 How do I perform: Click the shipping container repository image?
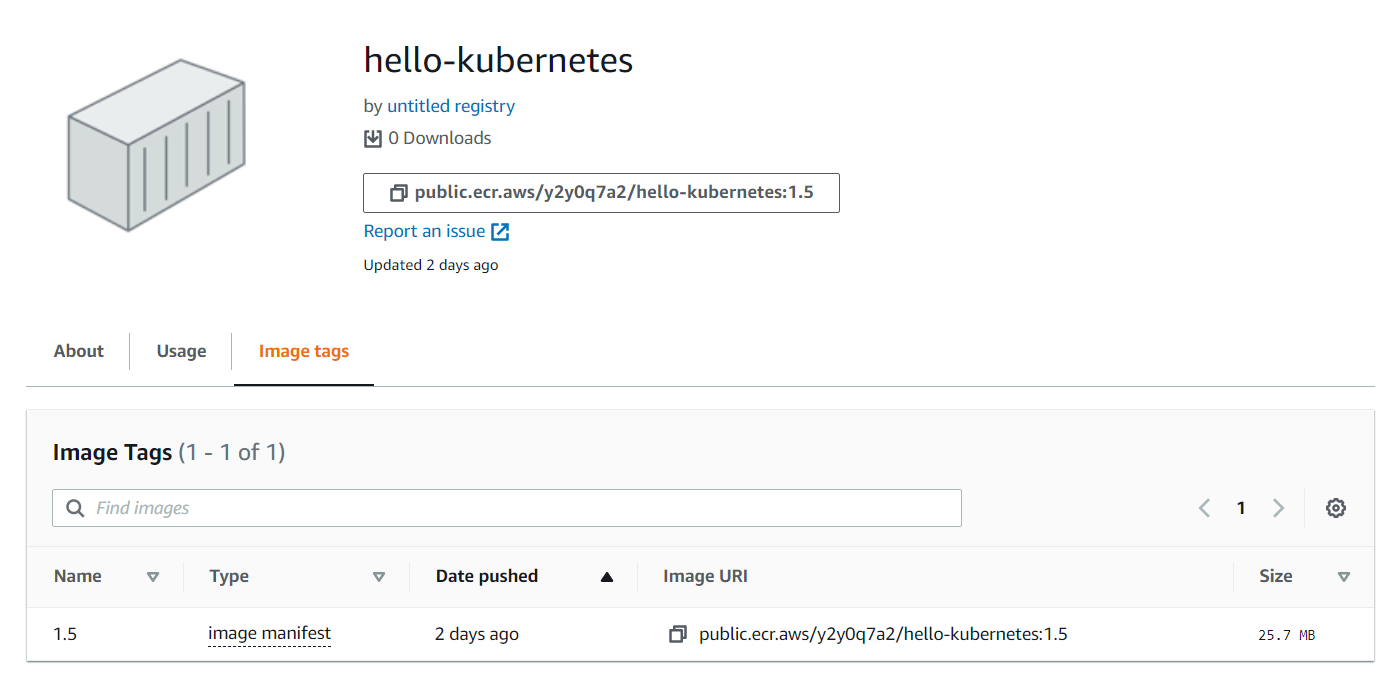click(156, 146)
